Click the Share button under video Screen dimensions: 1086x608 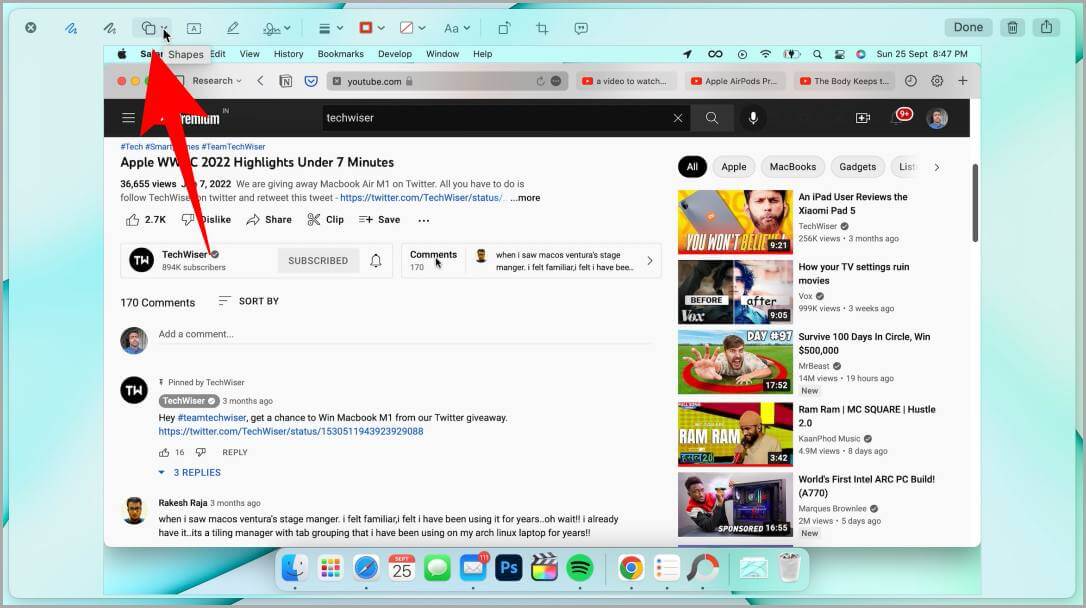pyautogui.click(x=269, y=220)
